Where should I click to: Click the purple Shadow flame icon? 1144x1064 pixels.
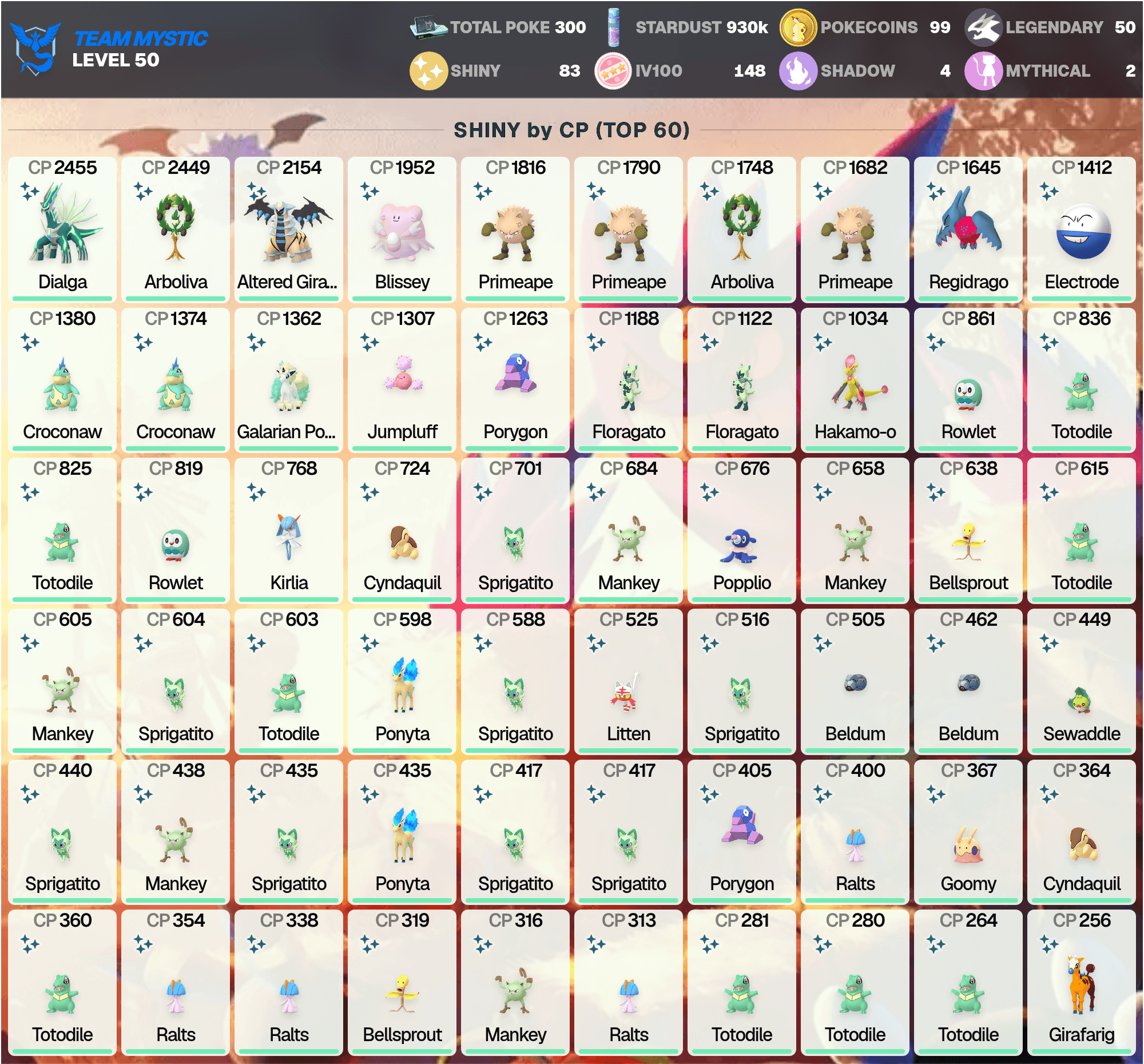(x=797, y=71)
